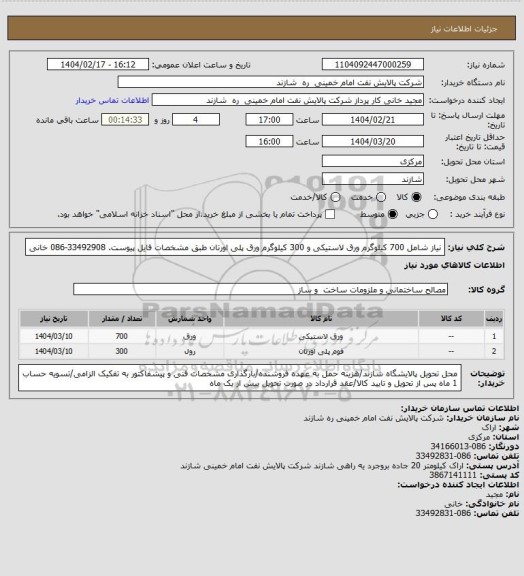524x576 pixels.
Task: Click the نام کالا column header
Action: click(321, 318)
